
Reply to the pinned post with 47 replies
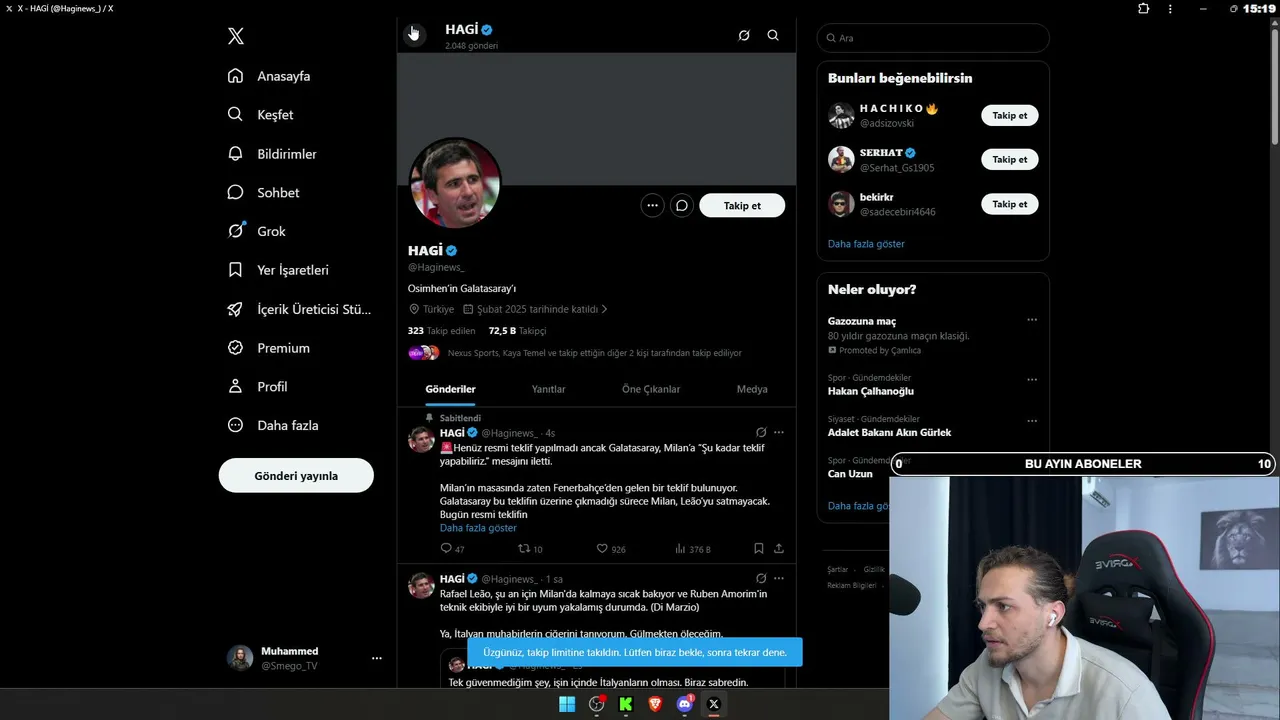coord(452,549)
